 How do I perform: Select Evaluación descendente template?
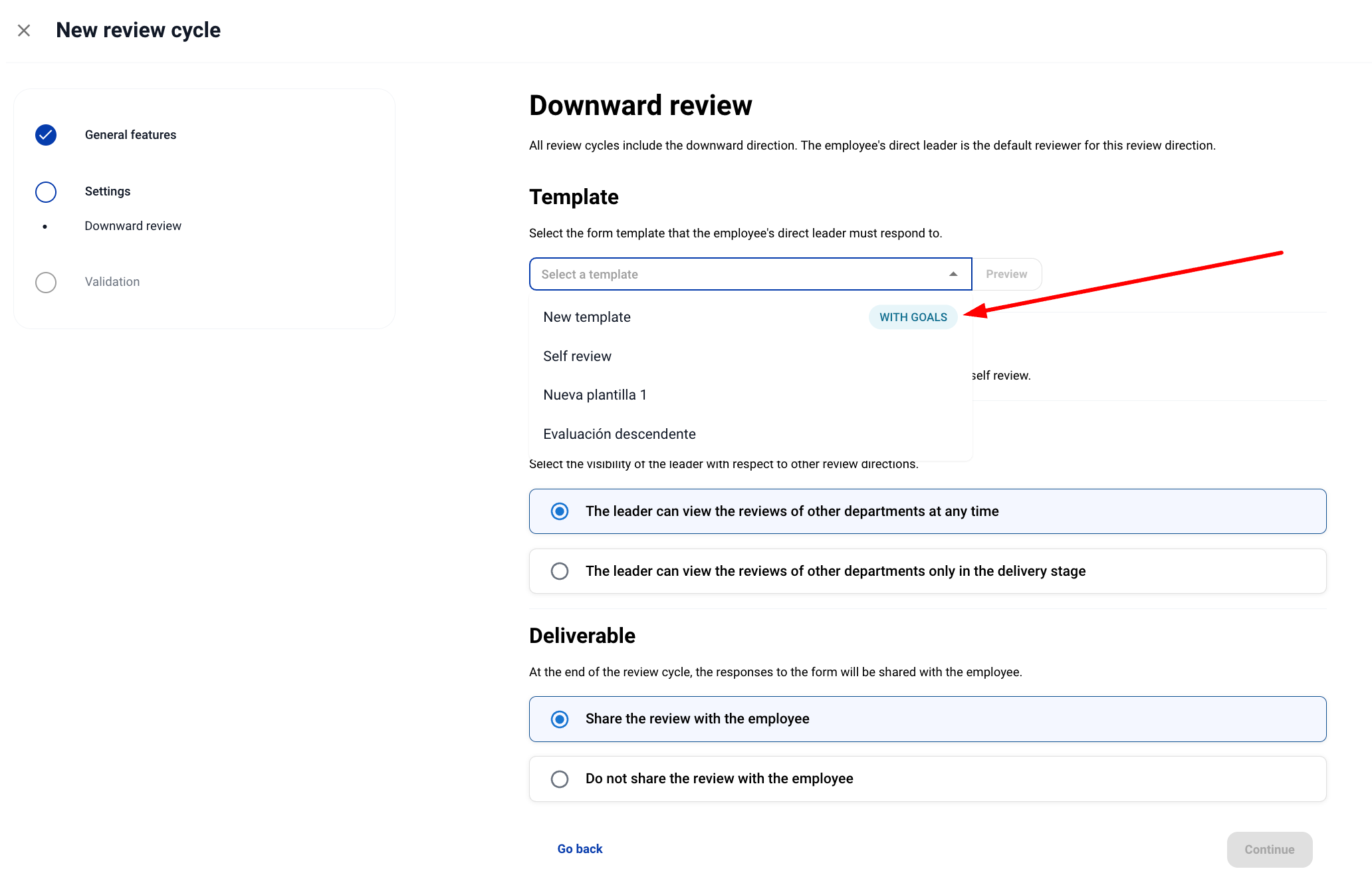point(619,434)
